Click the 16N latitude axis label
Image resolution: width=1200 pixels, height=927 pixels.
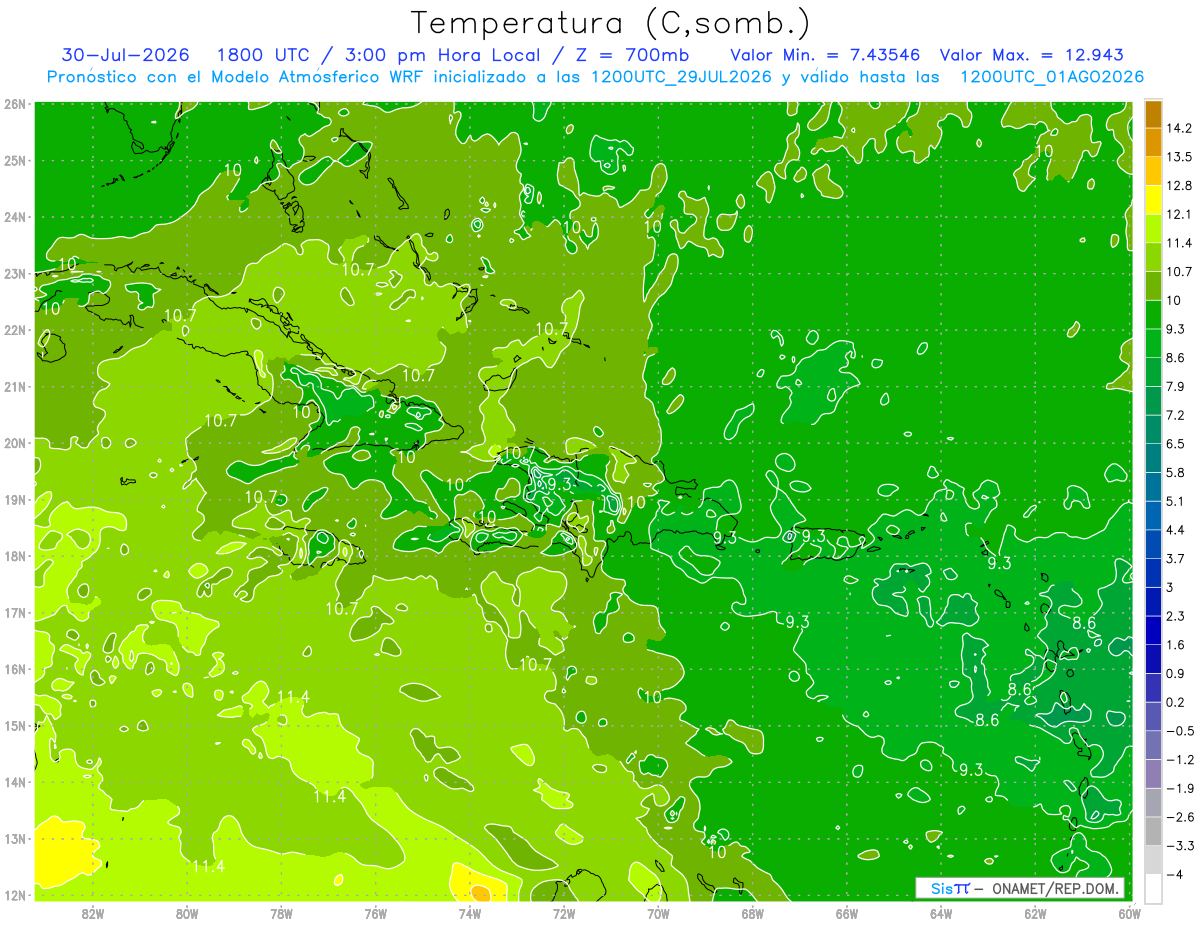(14, 669)
